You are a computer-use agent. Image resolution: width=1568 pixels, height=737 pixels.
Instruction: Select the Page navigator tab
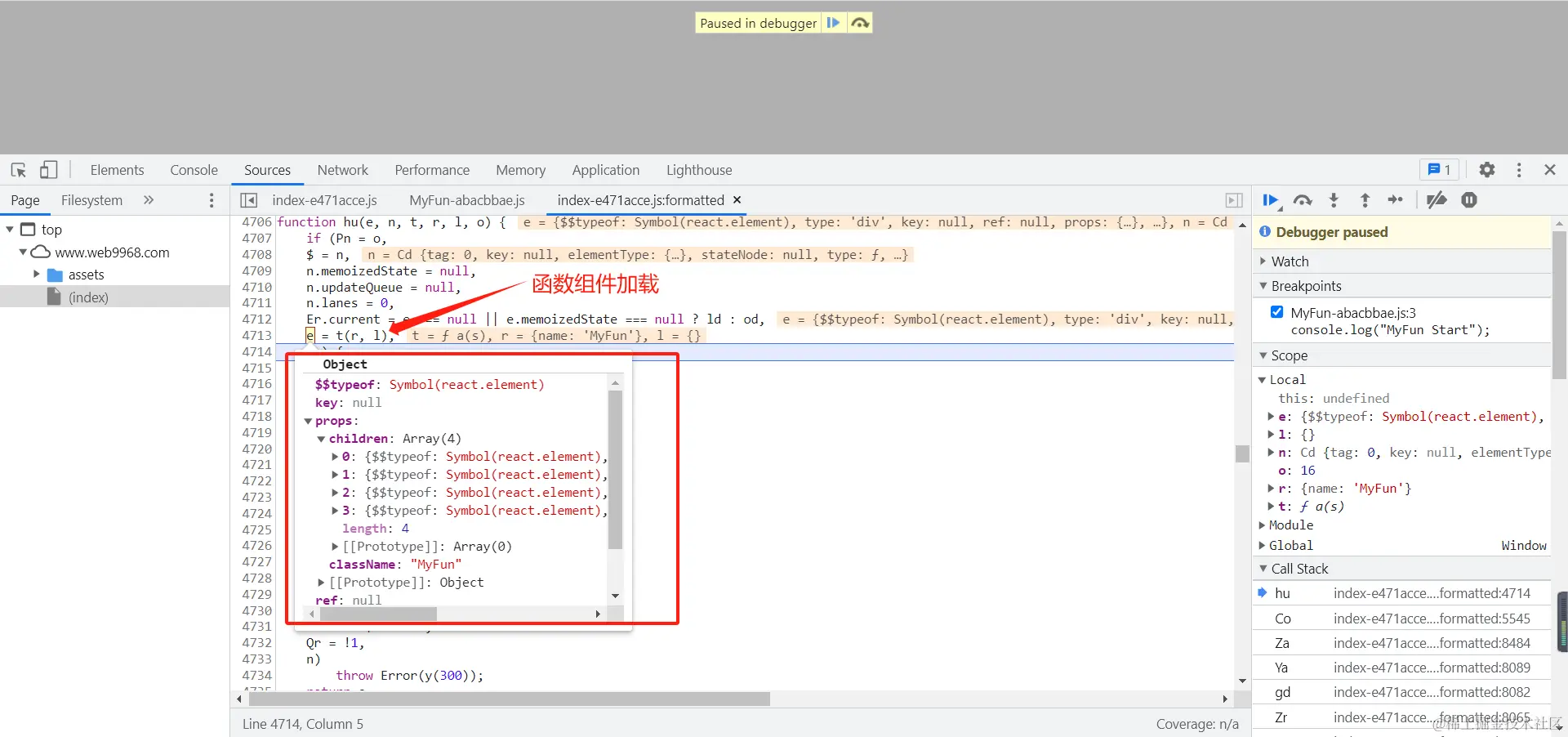(25, 200)
